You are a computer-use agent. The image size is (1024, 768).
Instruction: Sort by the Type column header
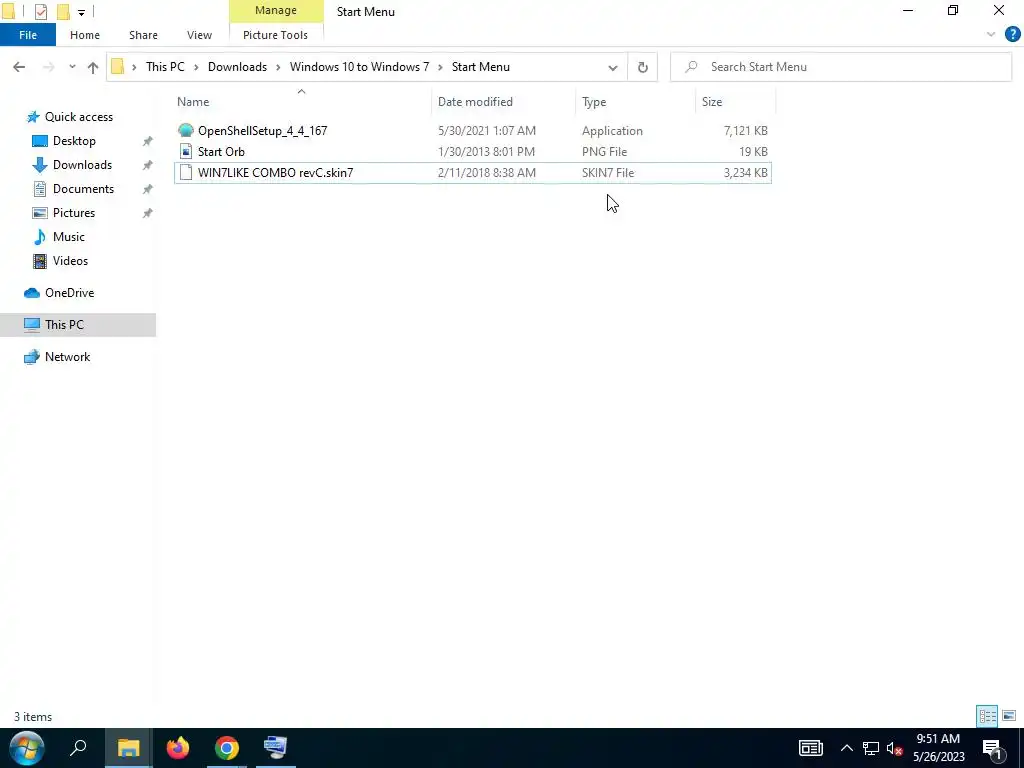(x=635, y=102)
